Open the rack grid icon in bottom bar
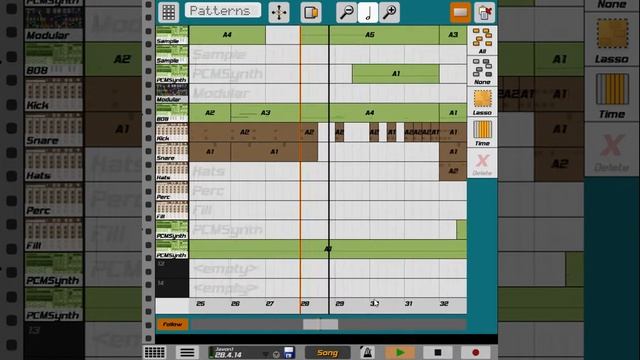Screen dimensions: 640x360 pos(155,352)
